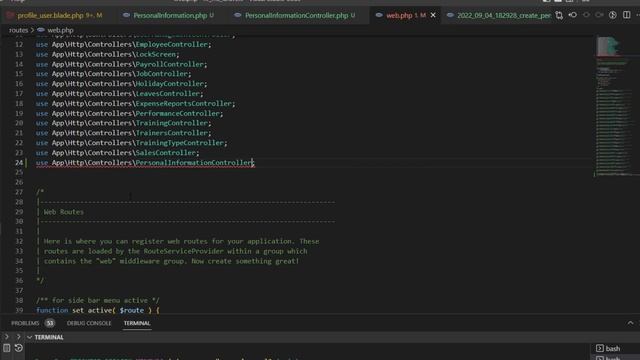Click the $route parameter on line 39
640x360 pixels.
click(x=132, y=310)
